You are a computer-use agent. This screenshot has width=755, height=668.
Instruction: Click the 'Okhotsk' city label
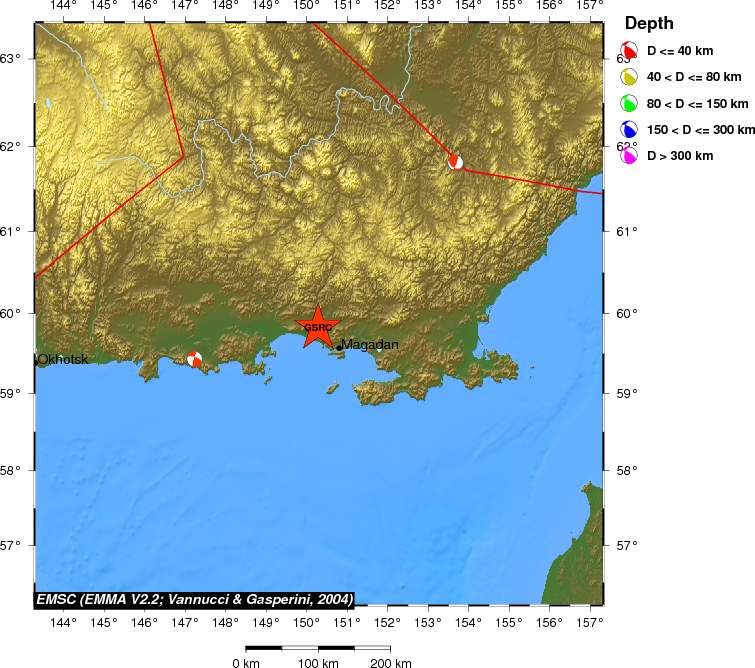[x=63, y=359]
